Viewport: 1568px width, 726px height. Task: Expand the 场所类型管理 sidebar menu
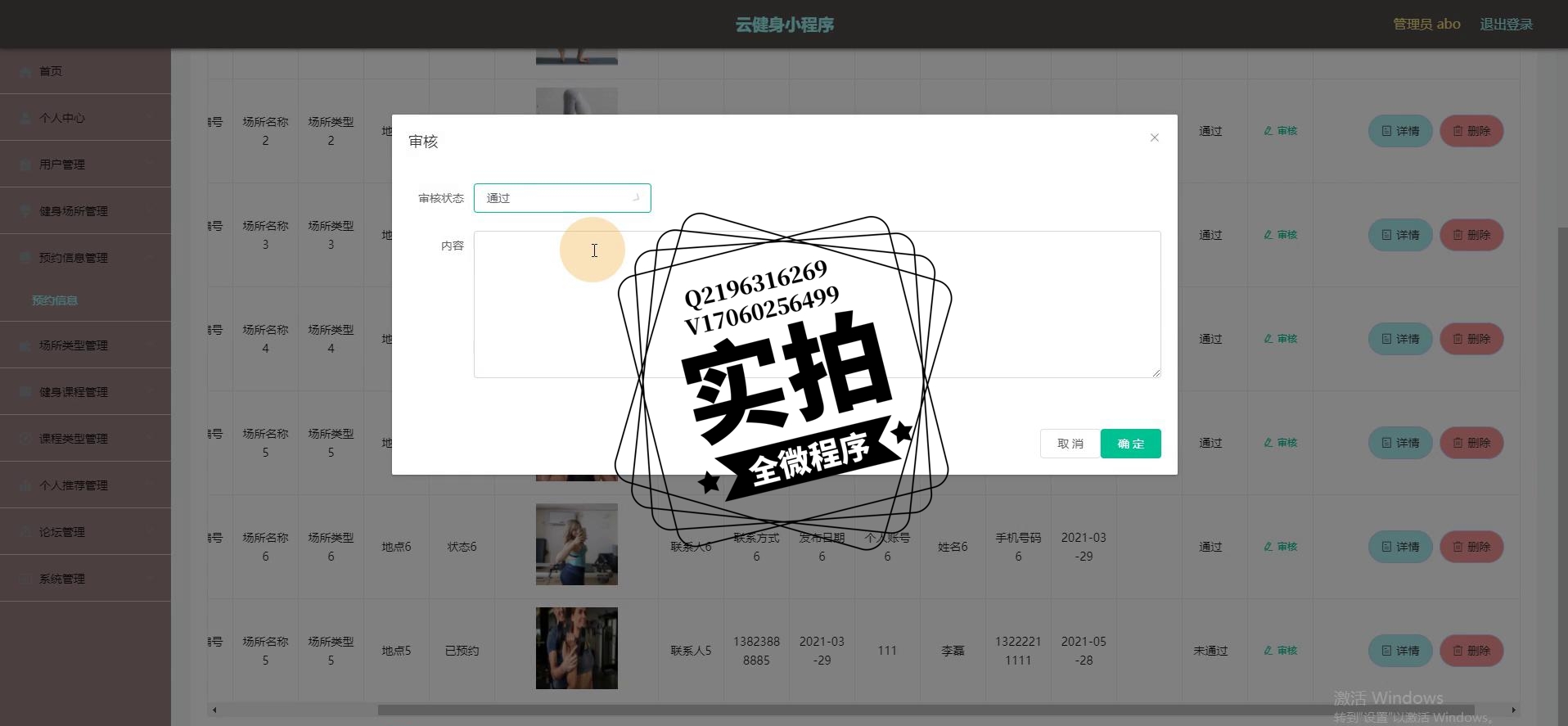pyautogui.click(x=85, y=345)
